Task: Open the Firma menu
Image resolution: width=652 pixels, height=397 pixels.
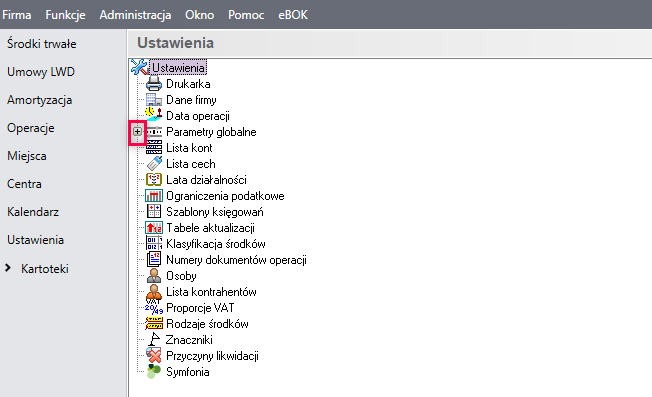Action: [17, 15]
